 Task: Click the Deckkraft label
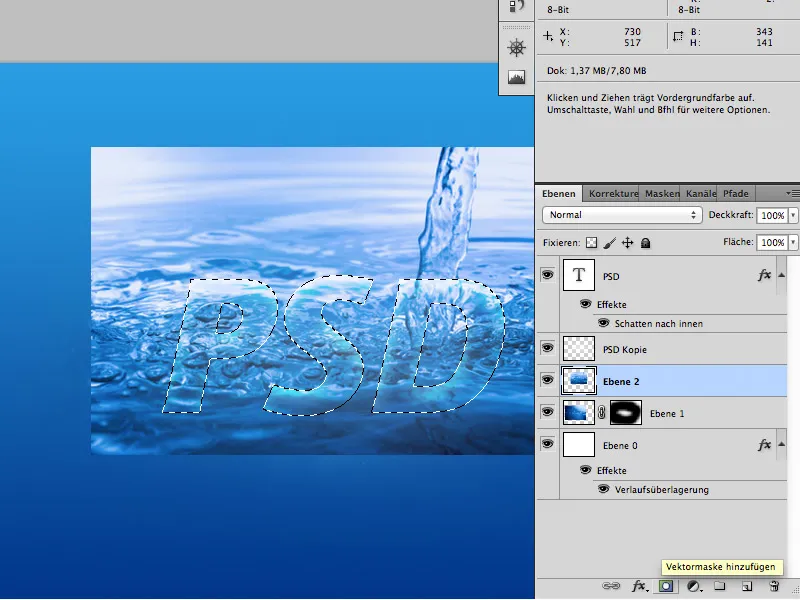[731, 215]
